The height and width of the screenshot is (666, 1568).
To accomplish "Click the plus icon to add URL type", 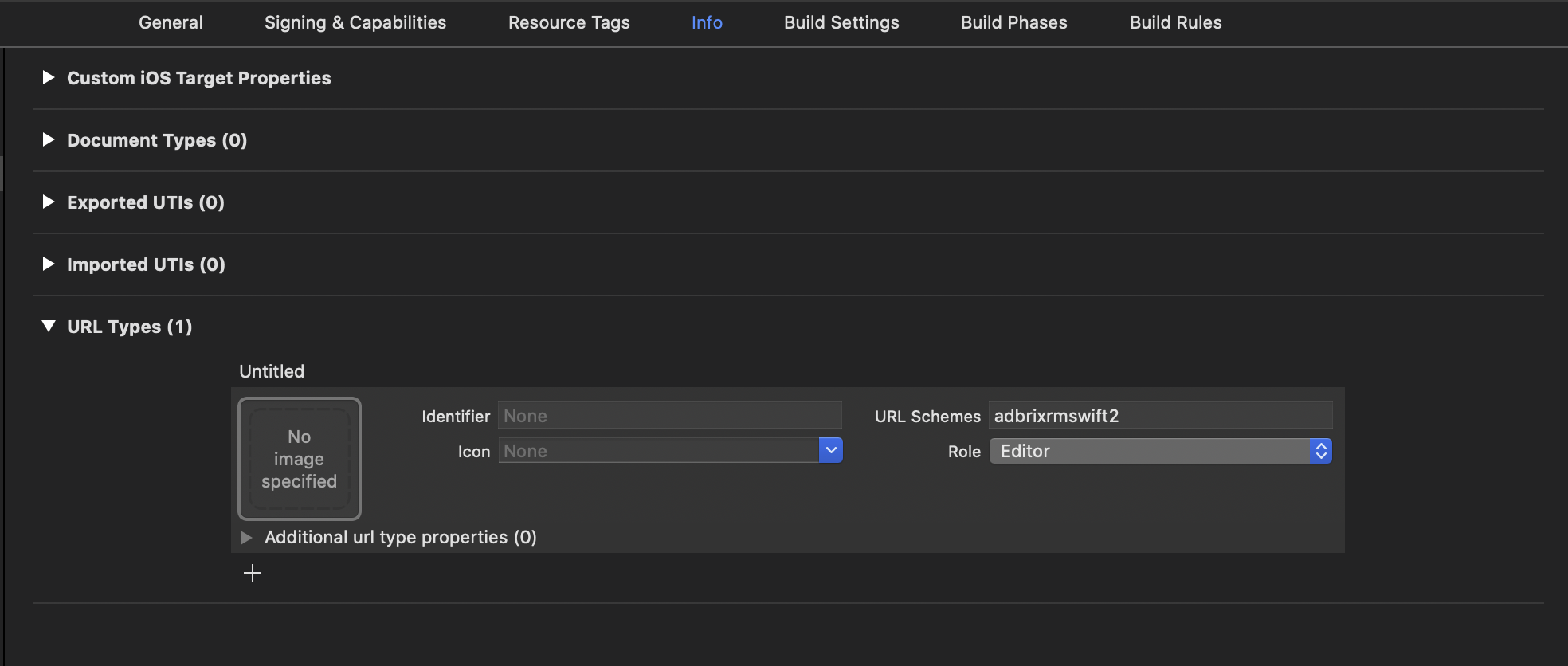I will (253, 573).
